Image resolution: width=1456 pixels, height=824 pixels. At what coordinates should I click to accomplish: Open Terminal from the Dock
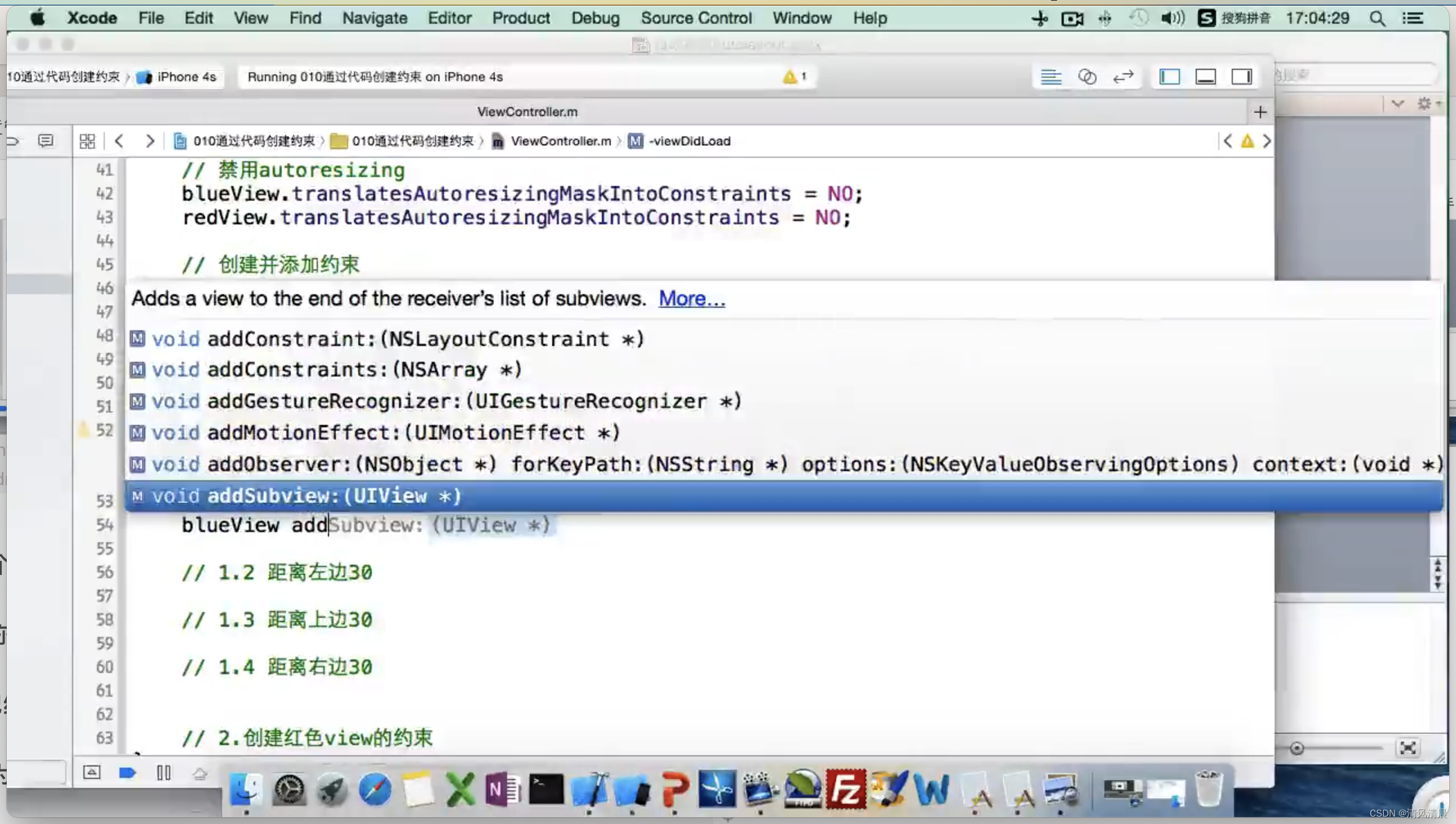[x=546, y=789]
